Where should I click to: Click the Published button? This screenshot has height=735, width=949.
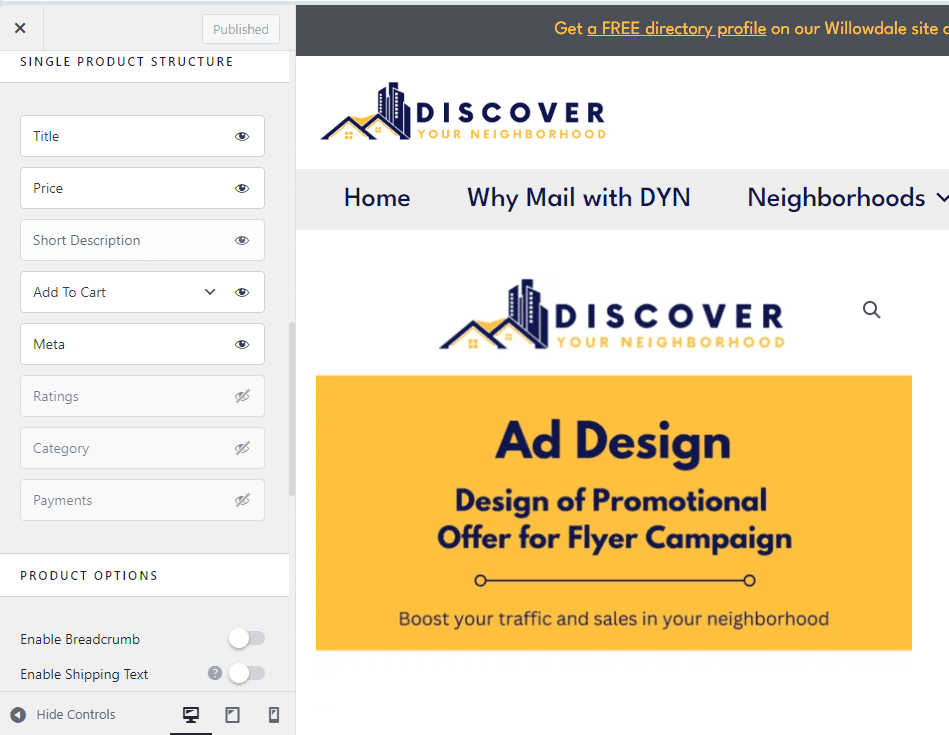tap(240, 29)
